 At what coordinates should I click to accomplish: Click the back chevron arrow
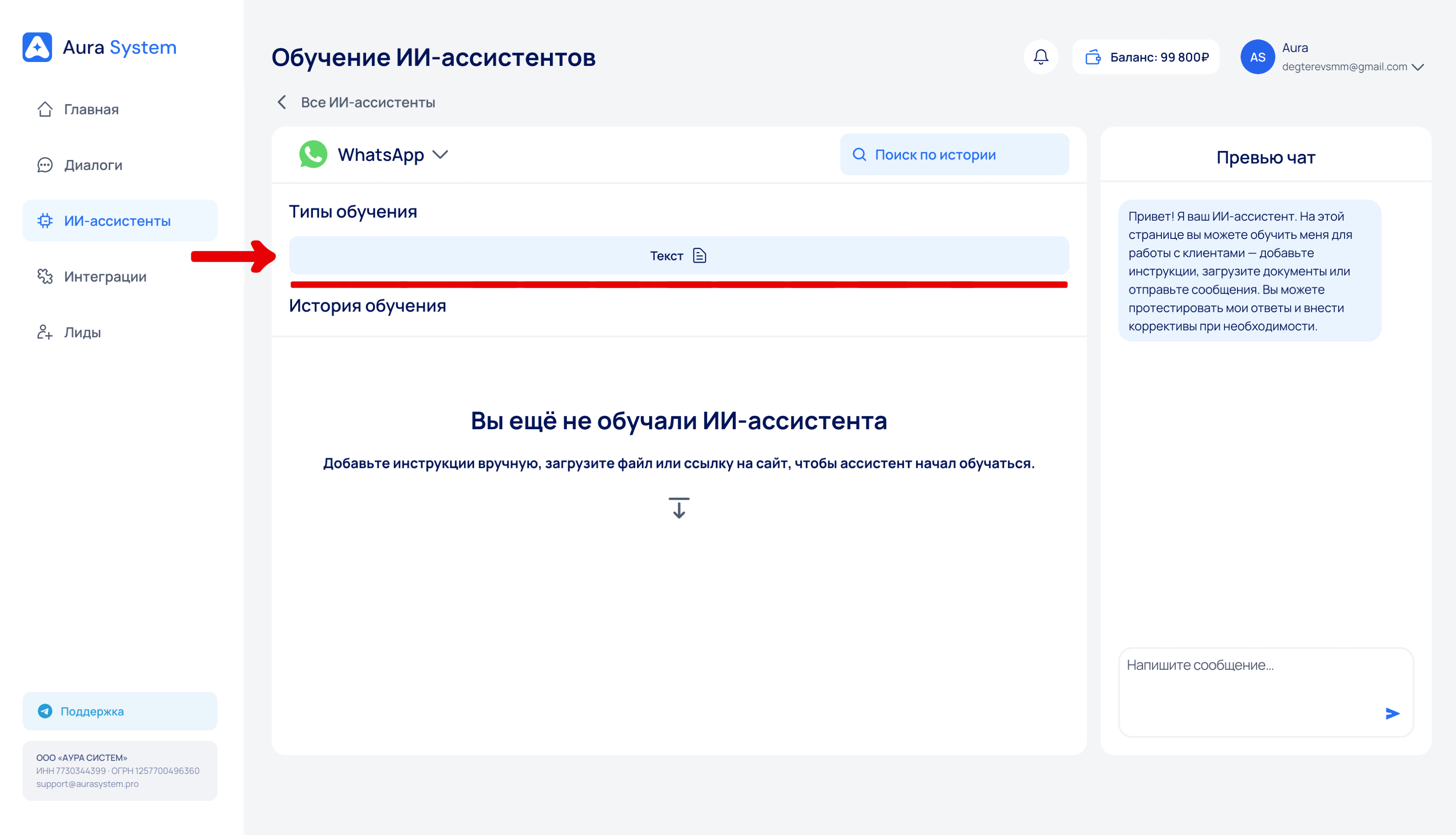[282, 102]
